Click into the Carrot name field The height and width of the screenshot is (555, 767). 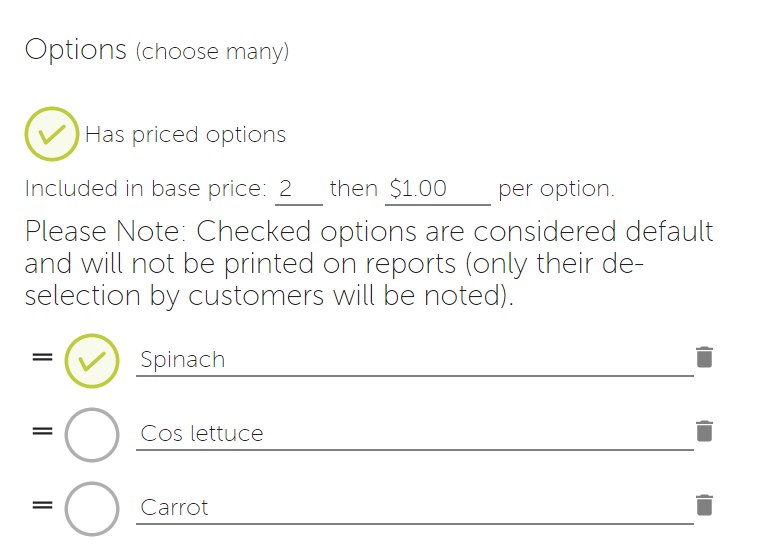[x=415, y=508]
